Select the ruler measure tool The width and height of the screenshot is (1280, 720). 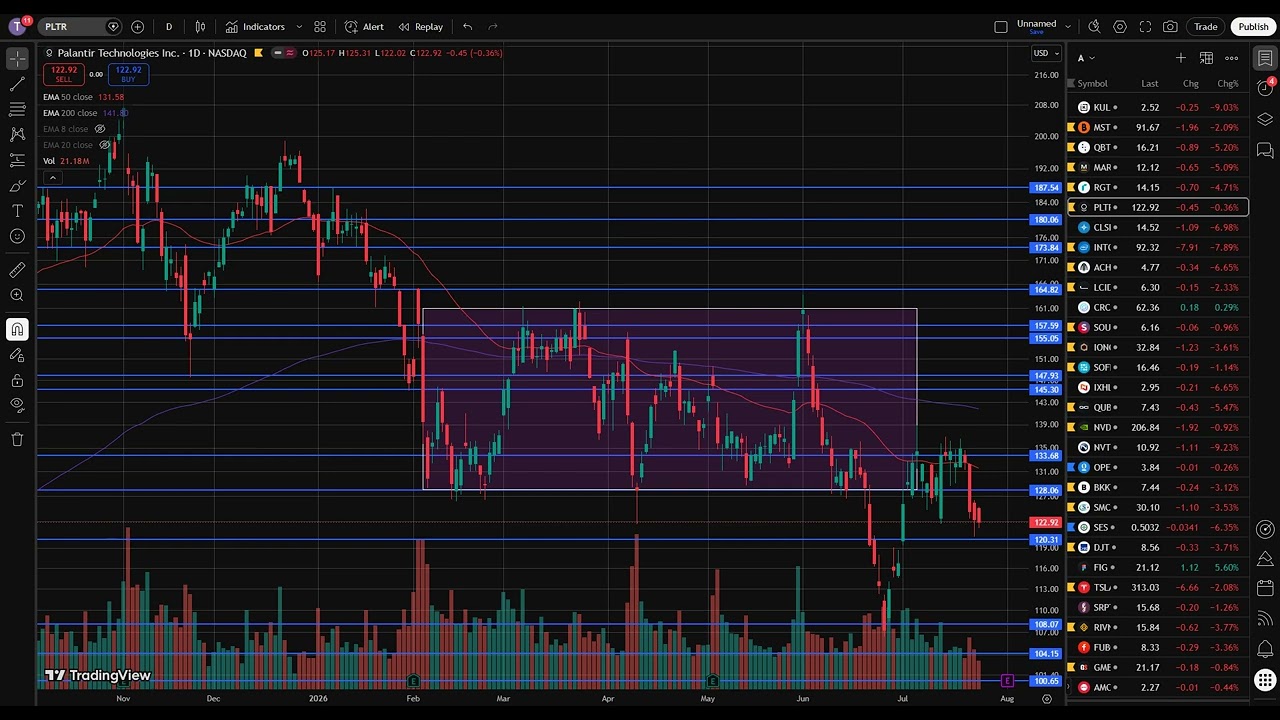pyautogui.click(x=17, y=270)
